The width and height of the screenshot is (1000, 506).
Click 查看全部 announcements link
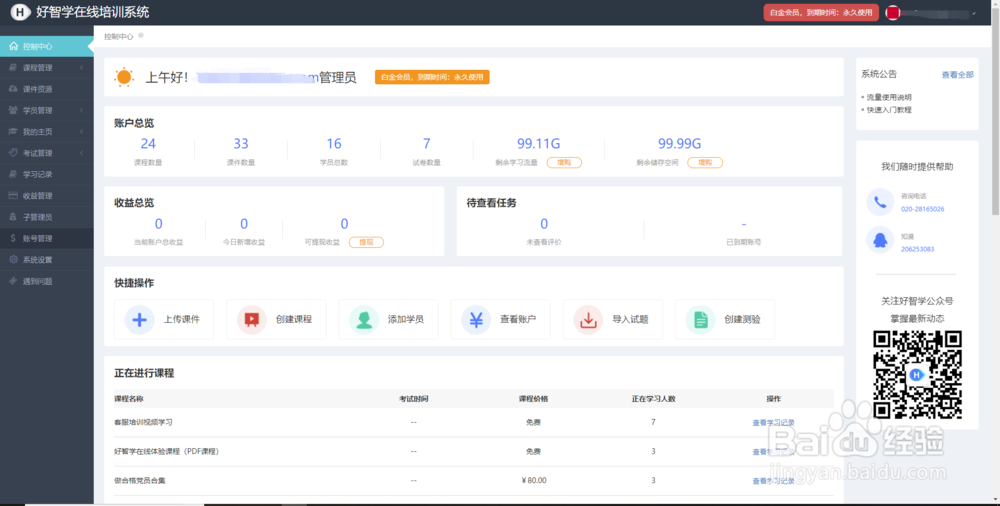tap(957, 75)
